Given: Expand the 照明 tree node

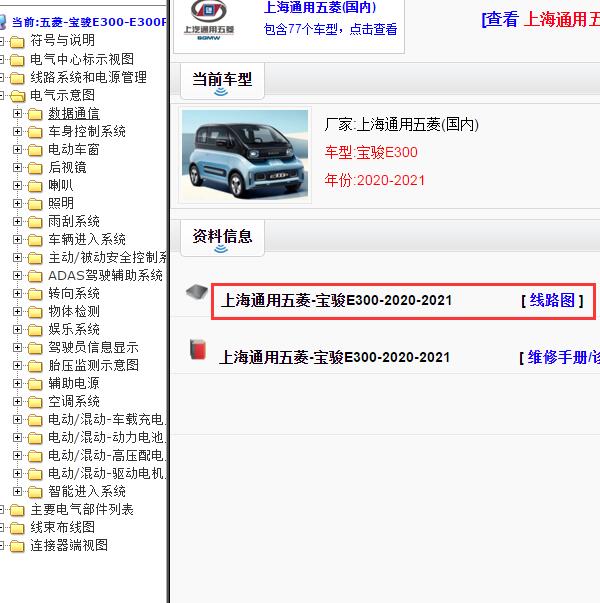Looking at the screenshot, I should click(x=17, y=203).
